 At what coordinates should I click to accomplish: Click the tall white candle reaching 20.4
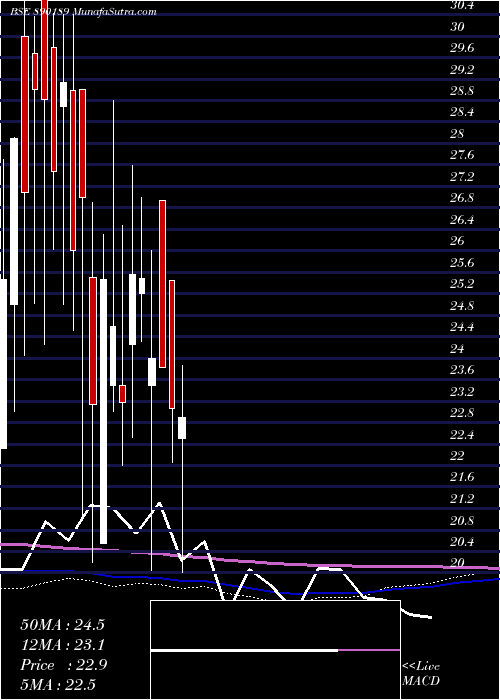click(x=104, y=412)
